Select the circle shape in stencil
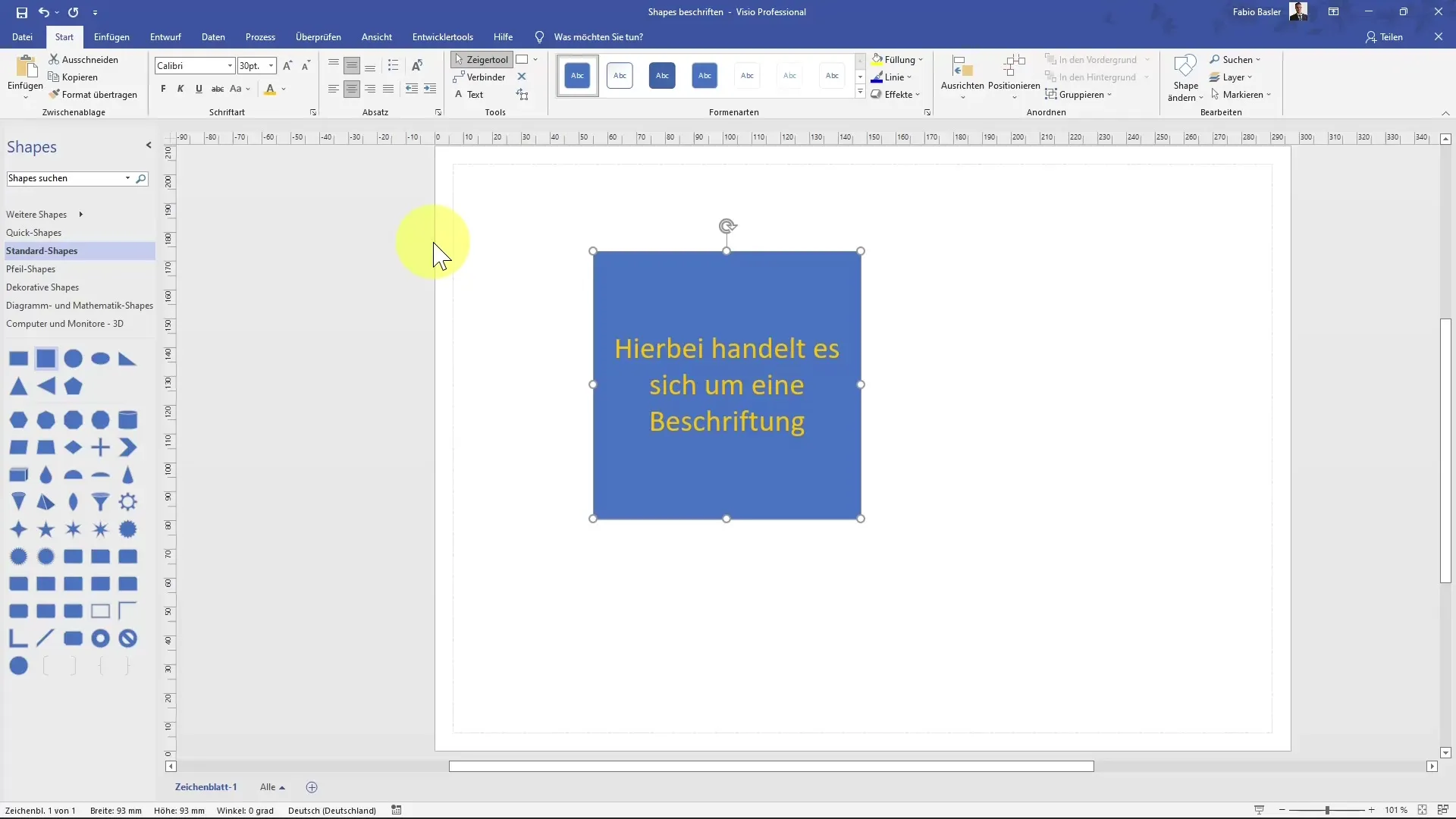 click(73, 359)
